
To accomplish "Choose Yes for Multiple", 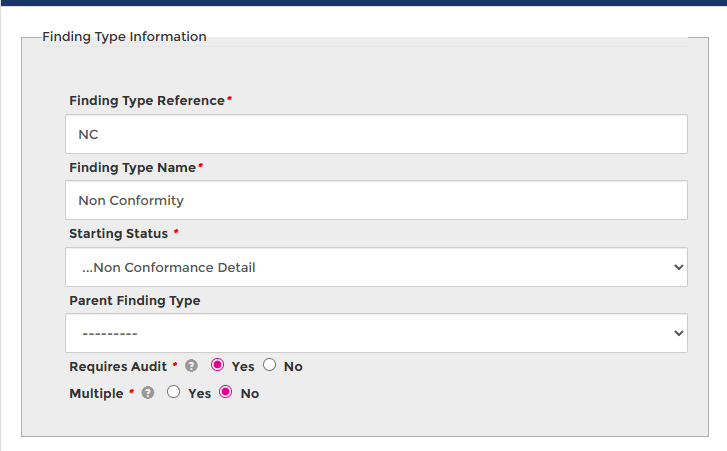I will click(174, 392).
